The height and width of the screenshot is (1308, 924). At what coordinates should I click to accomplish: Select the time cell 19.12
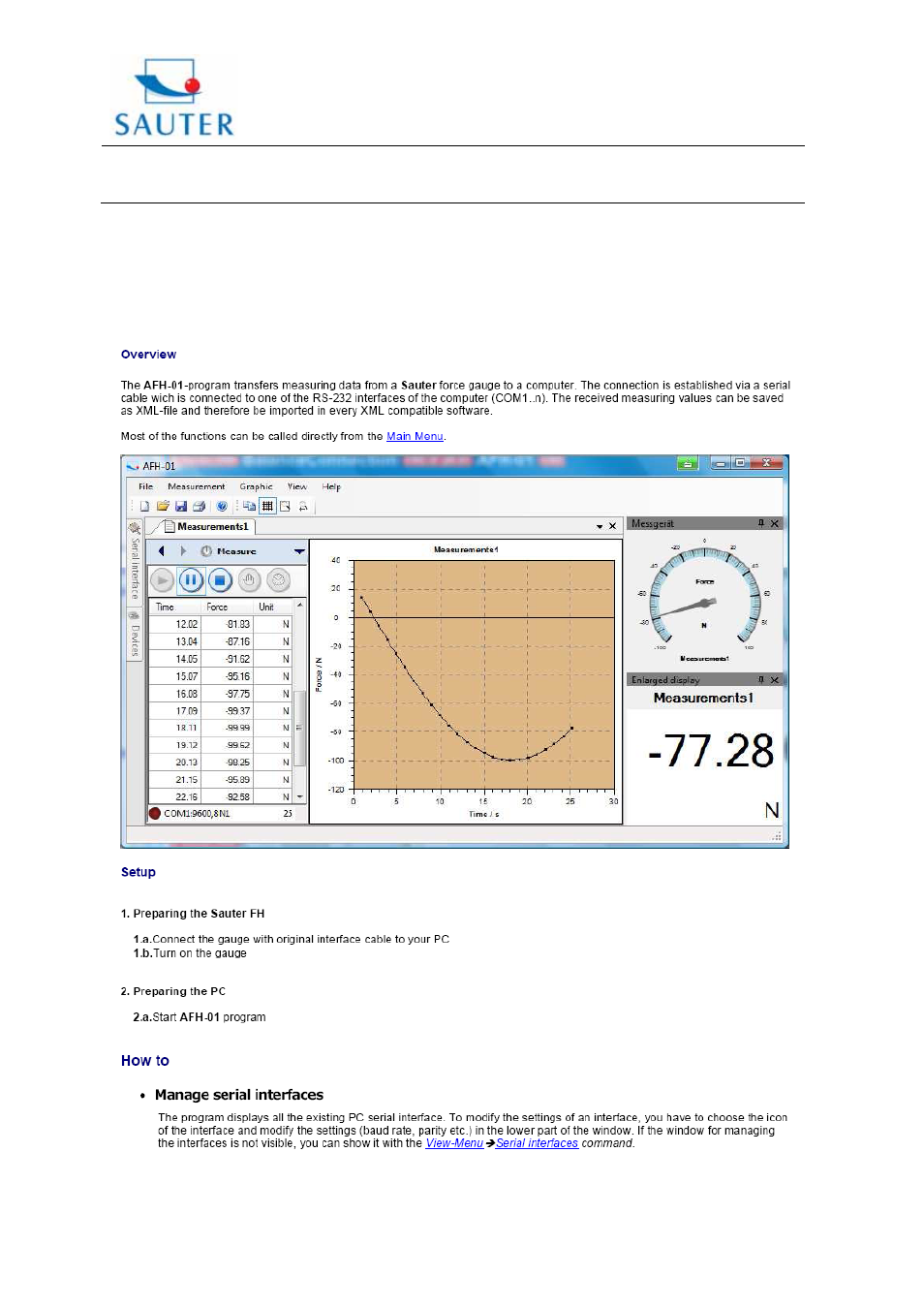(174, 745)
